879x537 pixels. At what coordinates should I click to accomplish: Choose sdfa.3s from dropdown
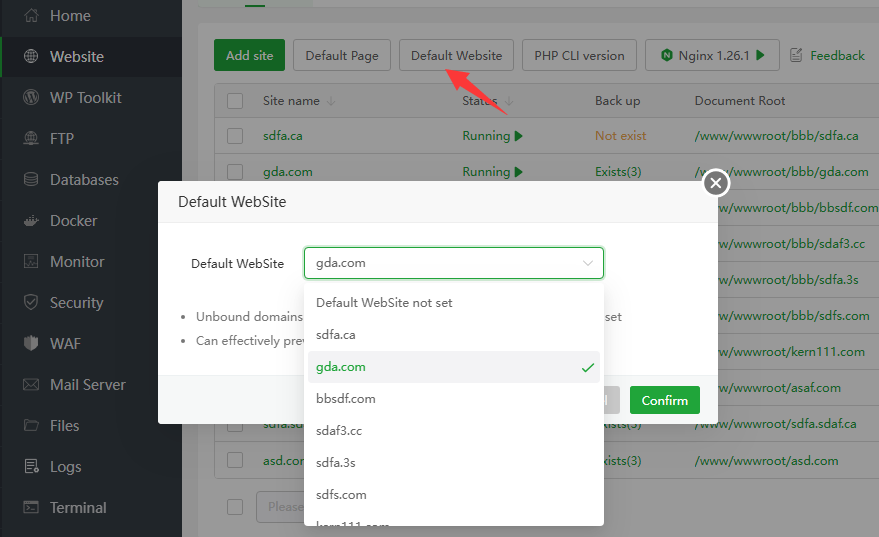point(454,462)
